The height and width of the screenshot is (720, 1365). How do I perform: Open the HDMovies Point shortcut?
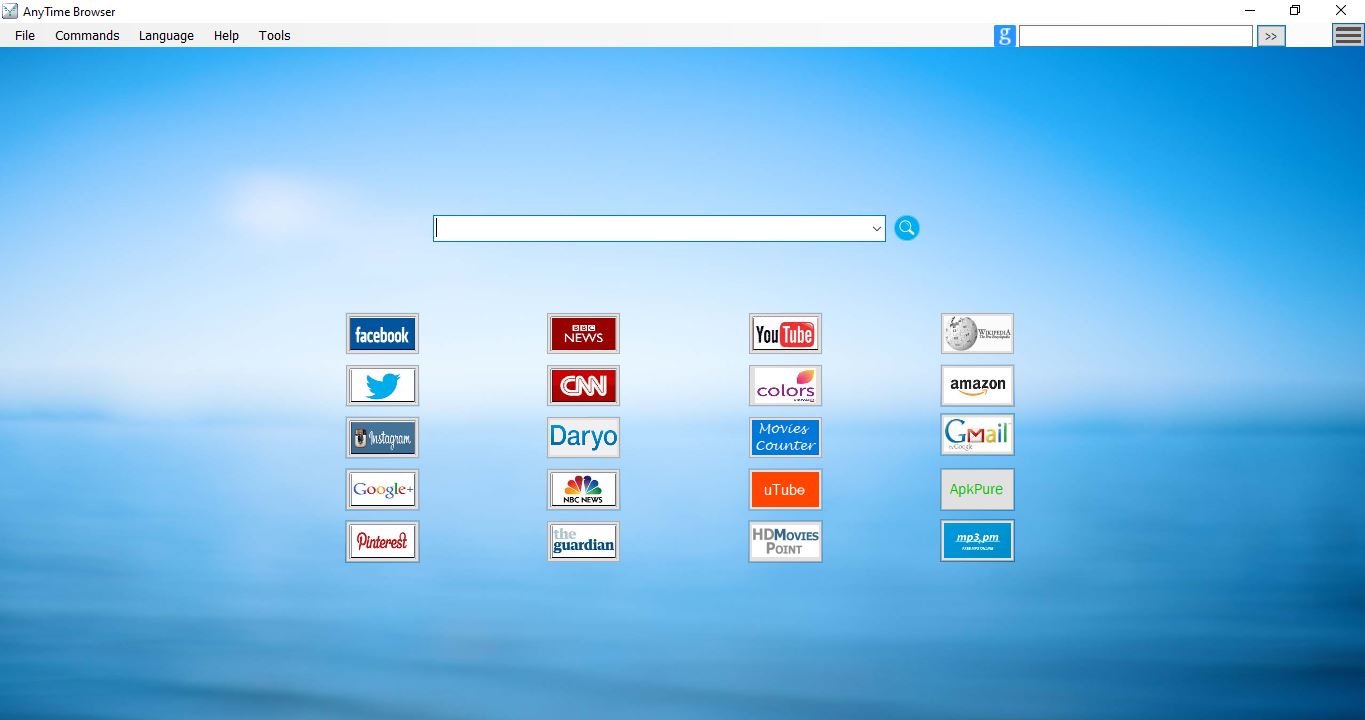786,542
